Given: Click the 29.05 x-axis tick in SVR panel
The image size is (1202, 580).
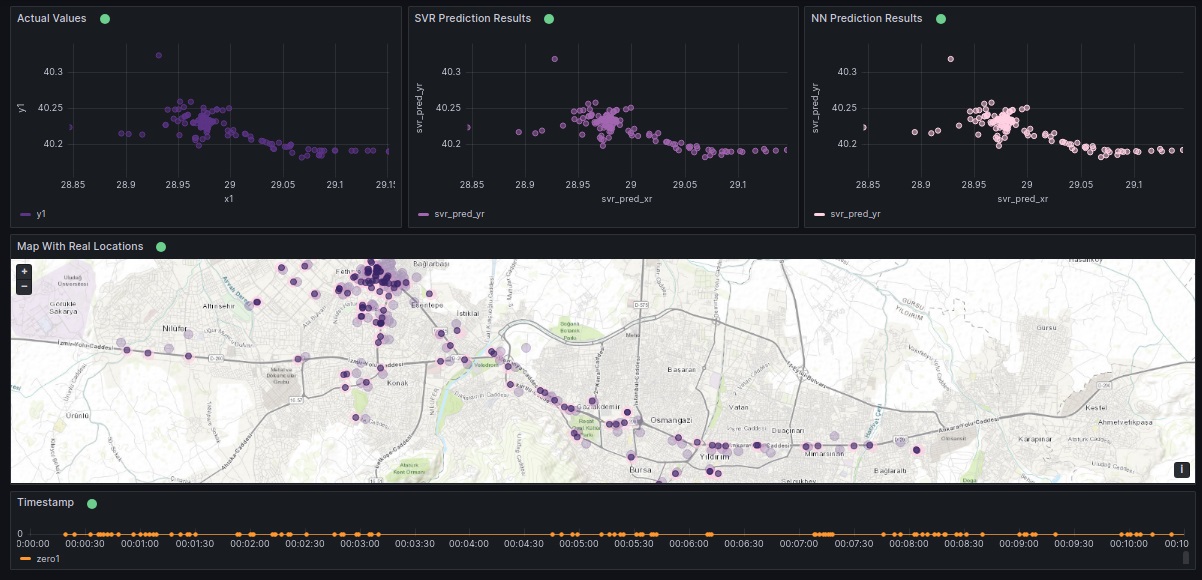Looking at the screenshot, I should 684,185.
